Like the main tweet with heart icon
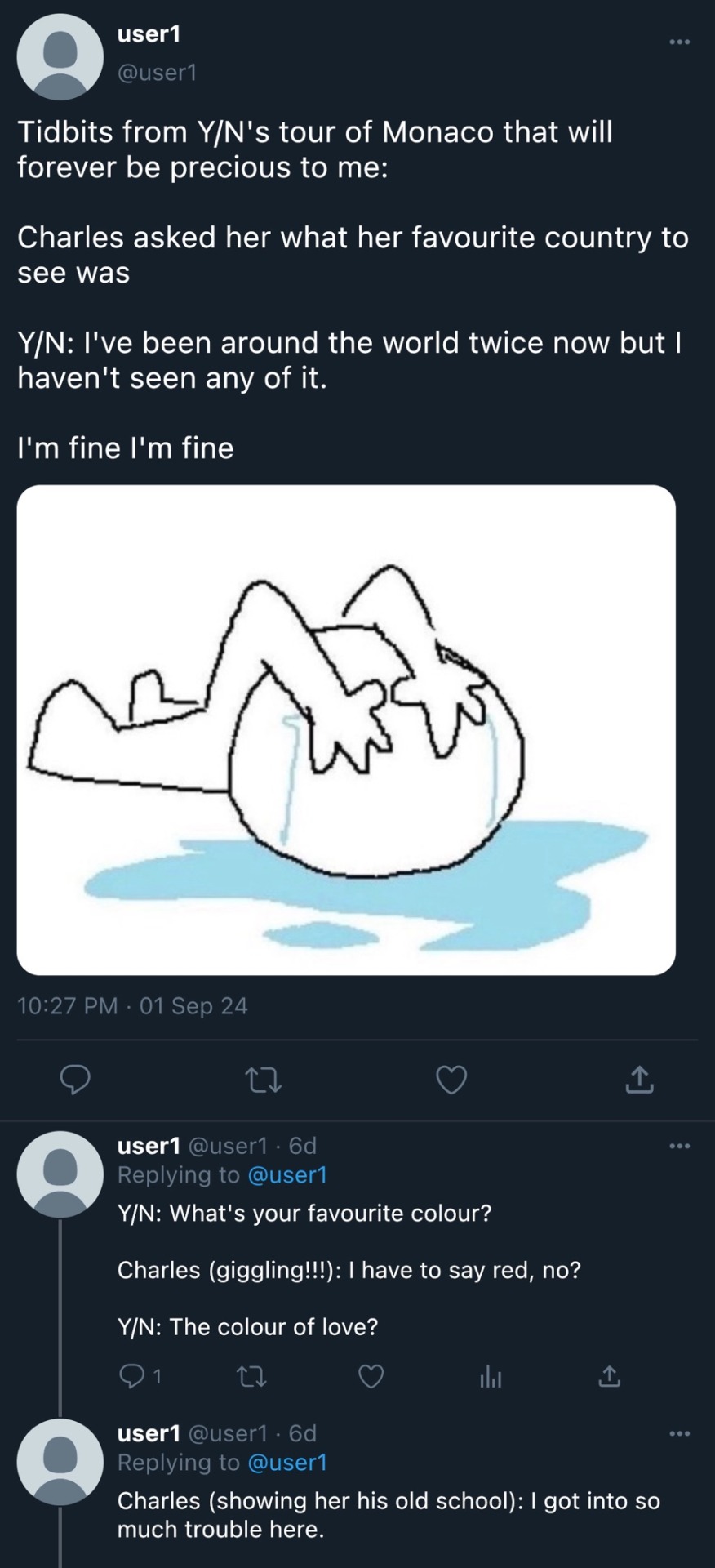Viewport: 715px width, 1568px height. (451, 1080)
